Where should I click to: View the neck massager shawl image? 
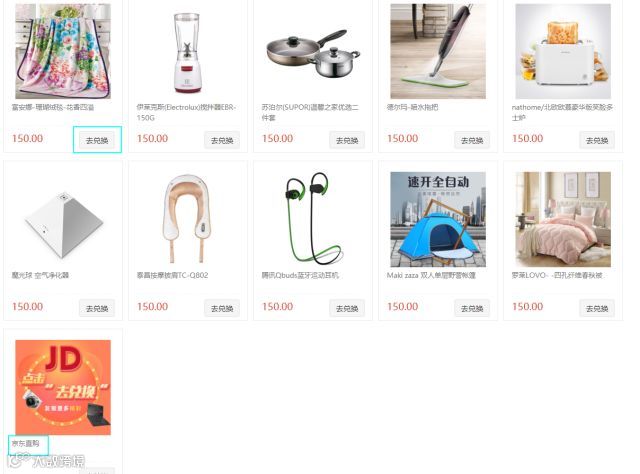[188, 219]
